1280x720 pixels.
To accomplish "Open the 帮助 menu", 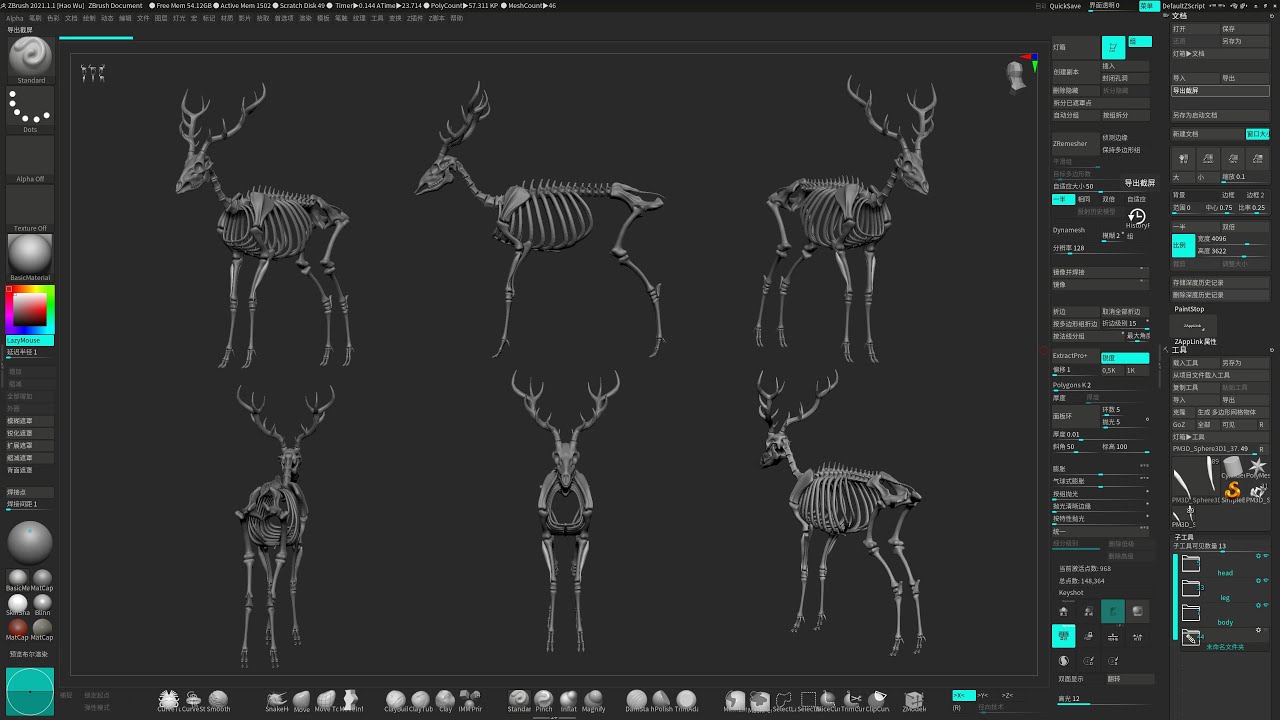I will point(457,18).
